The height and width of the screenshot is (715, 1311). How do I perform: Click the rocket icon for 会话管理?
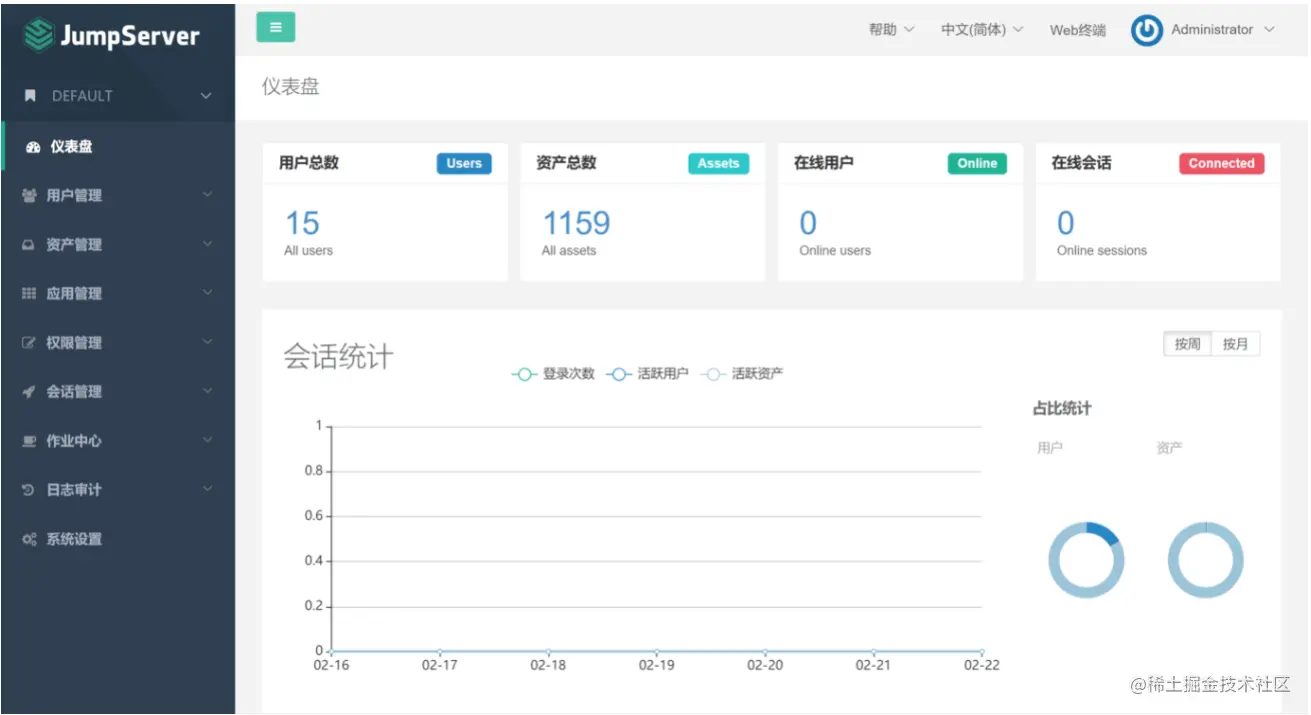click(29, 392)
